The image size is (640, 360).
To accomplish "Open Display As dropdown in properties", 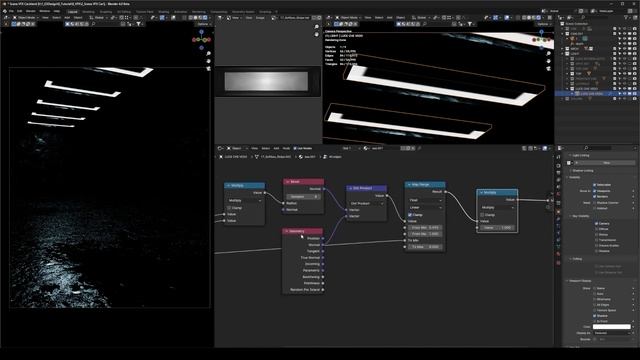I will [x=611, y=333].
